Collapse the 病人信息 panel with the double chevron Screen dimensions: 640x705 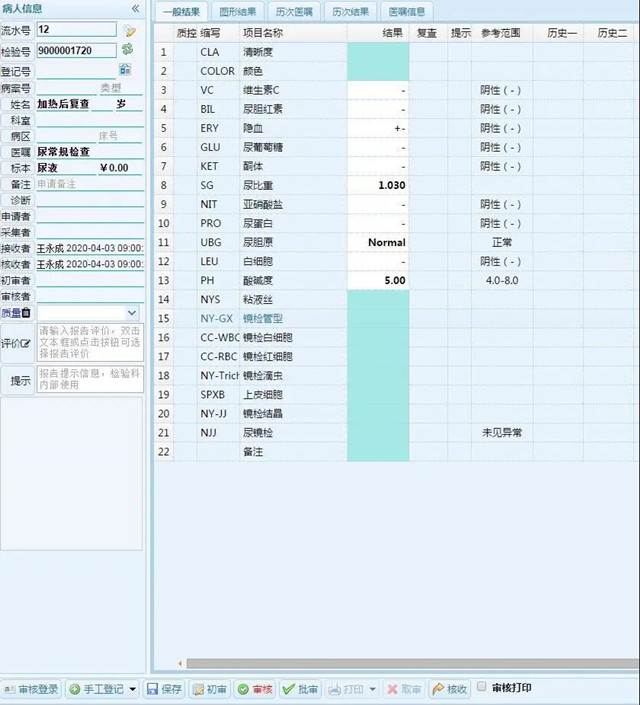pos(135,9)
